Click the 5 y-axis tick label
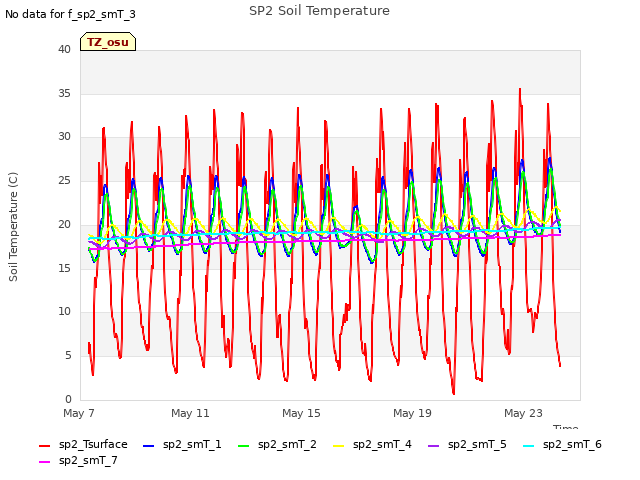The image size is (640, 480). click(68, 356)
